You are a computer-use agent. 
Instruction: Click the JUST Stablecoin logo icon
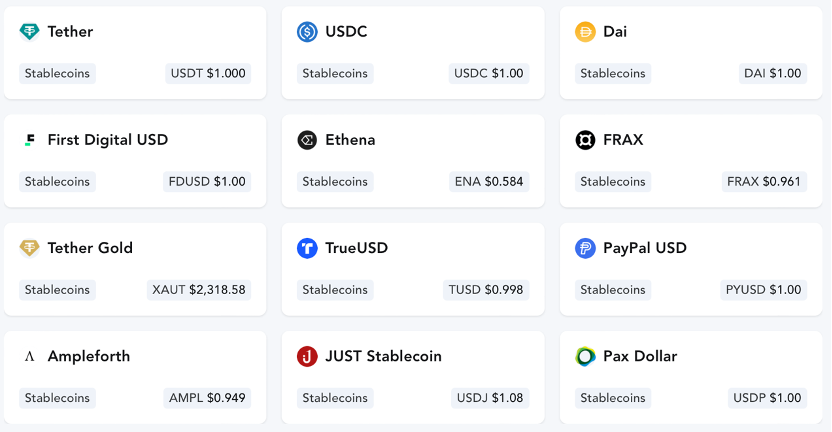307,356
